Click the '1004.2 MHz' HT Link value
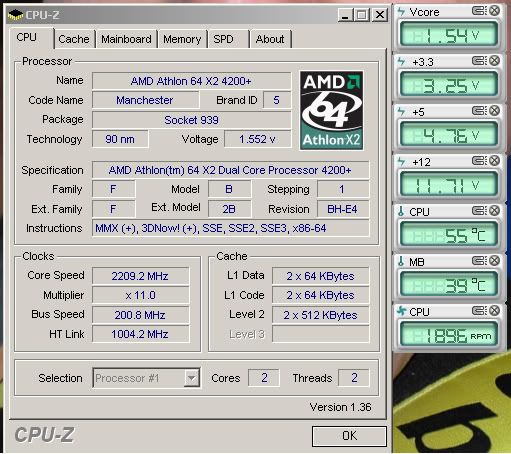 tap(140, 334)
